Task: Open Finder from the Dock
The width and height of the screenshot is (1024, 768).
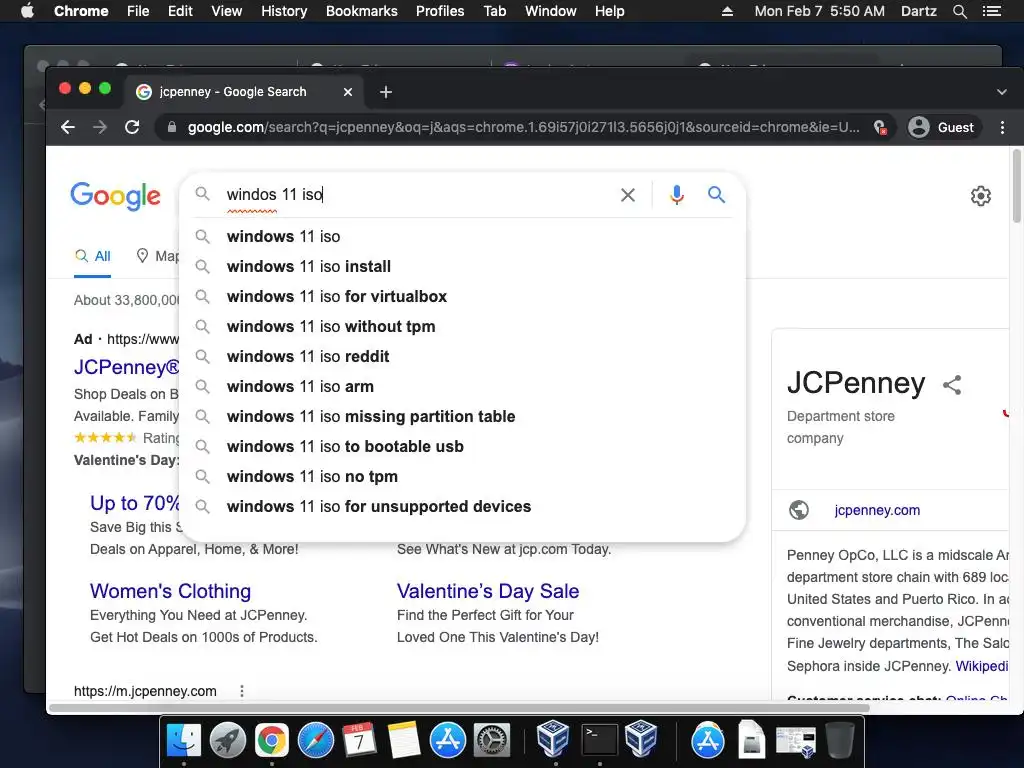Action: coord(184,741)
